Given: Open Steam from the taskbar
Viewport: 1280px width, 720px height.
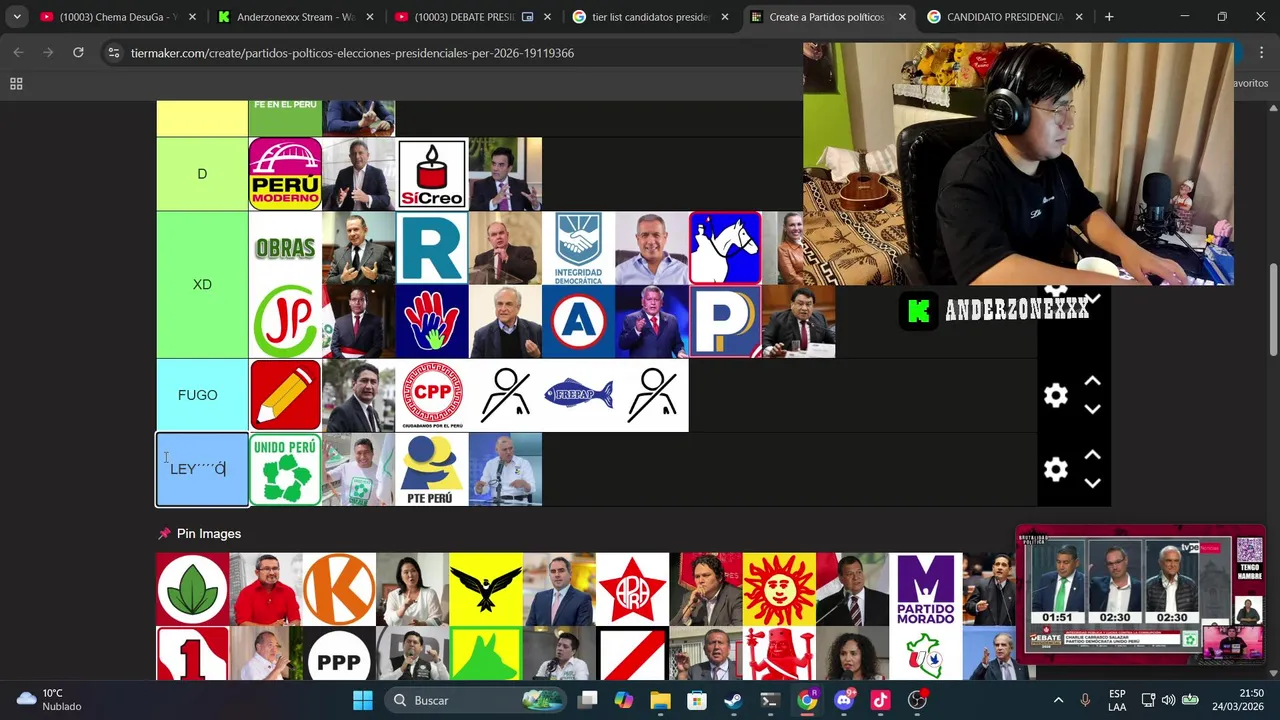Looking at the screenshot, I should point(733,700).
